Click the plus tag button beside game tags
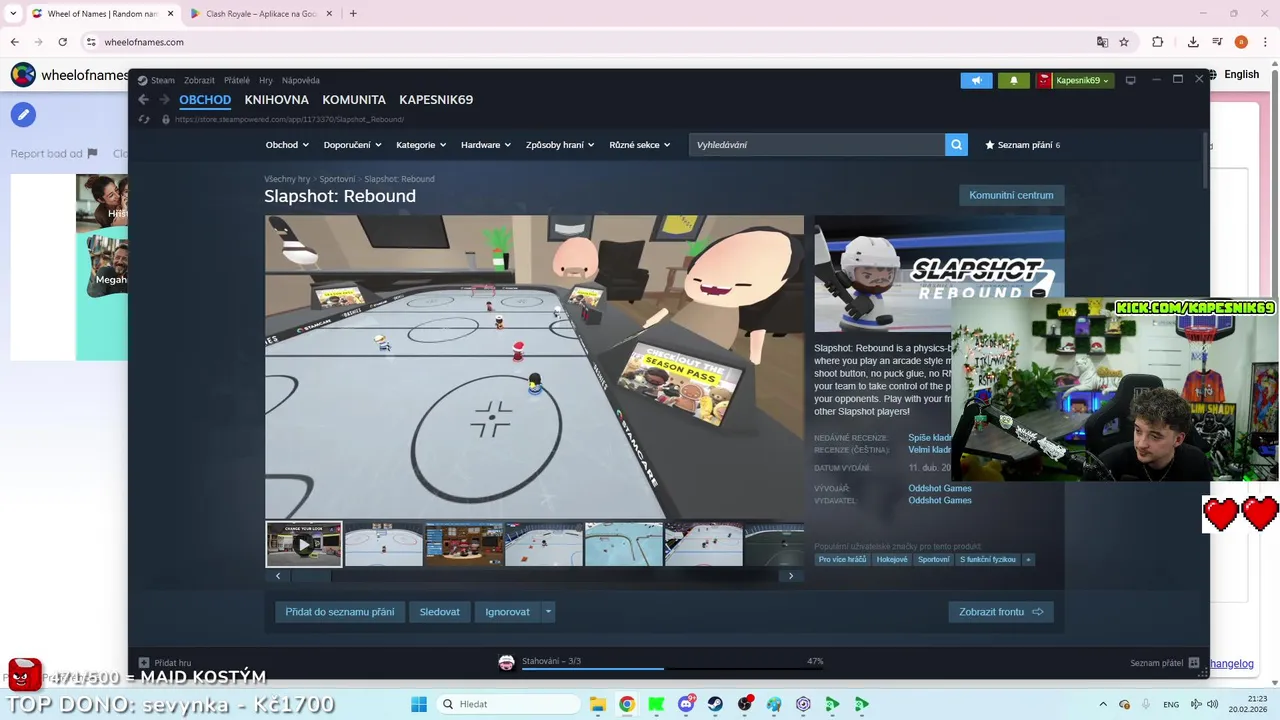This screenshot has width=1280, height=720. 1028,559
